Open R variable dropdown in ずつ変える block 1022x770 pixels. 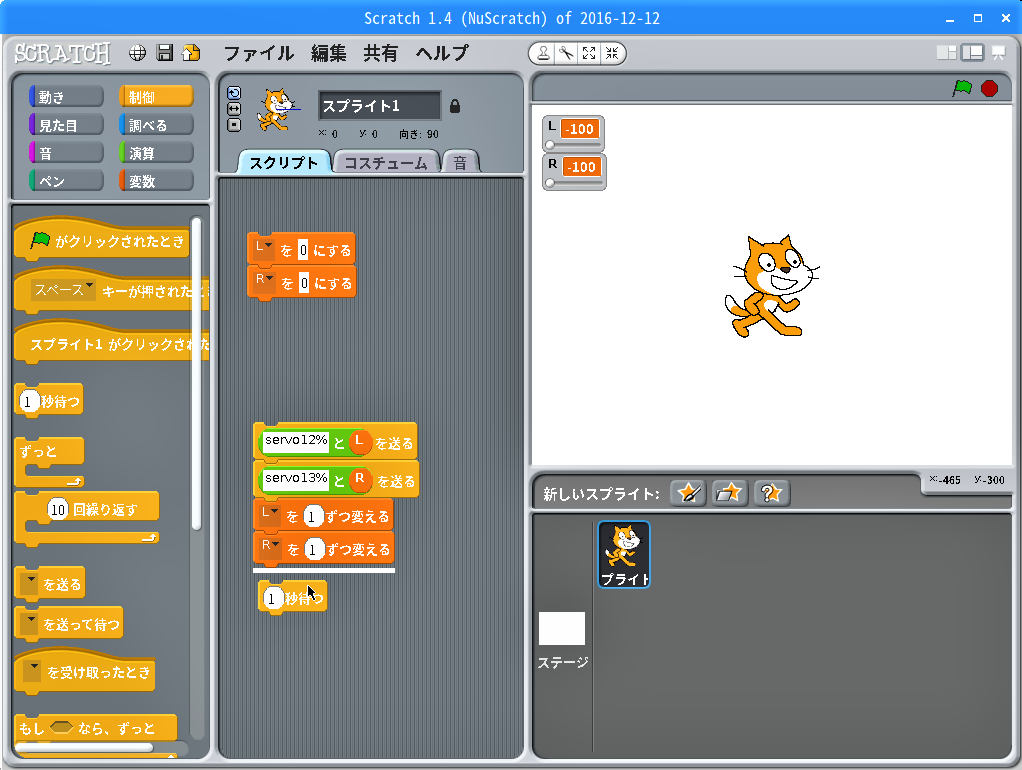pyautogui.click(x=270, y=548)
